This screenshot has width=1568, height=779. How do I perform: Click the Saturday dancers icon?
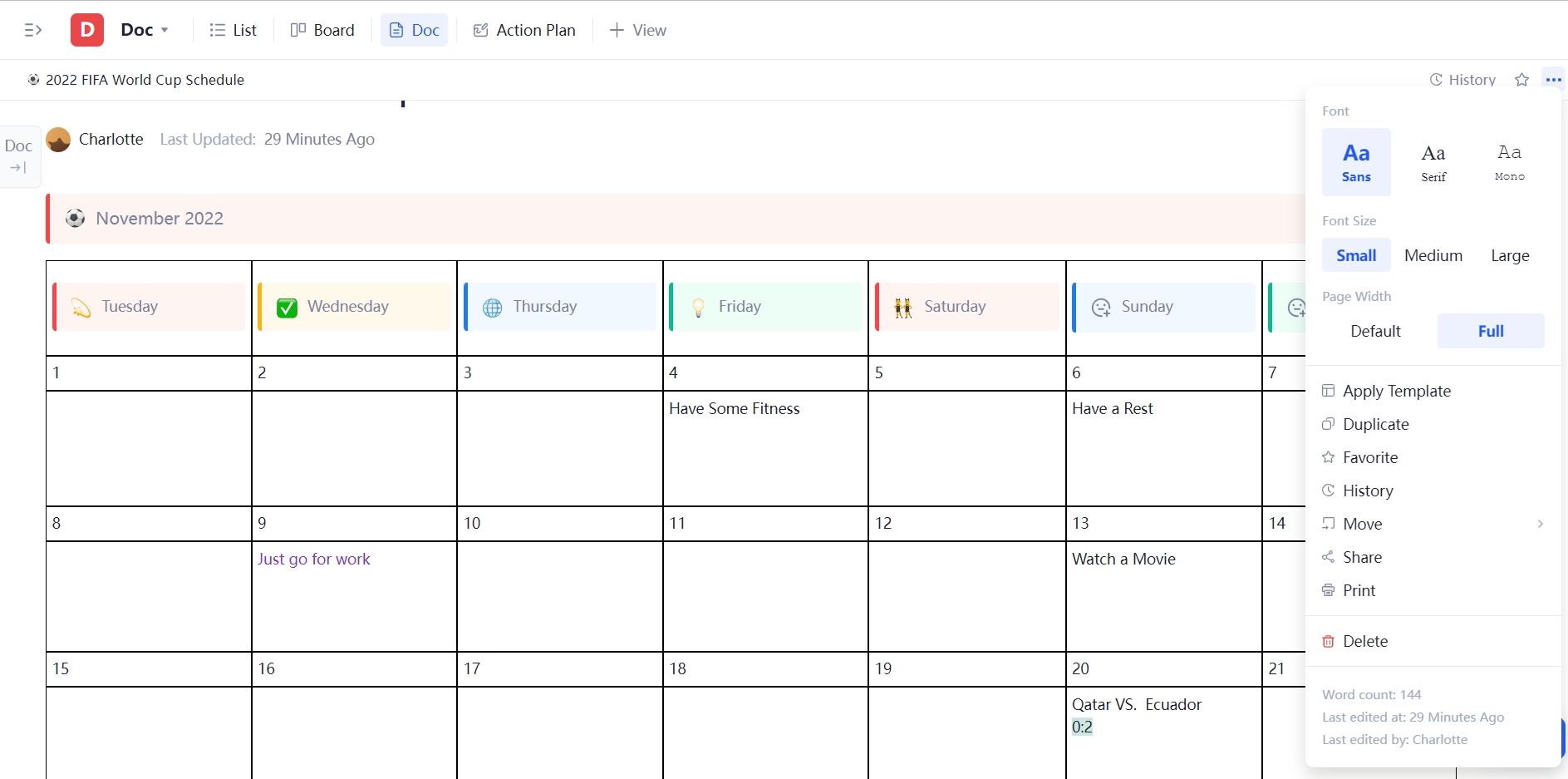[903, 308]
